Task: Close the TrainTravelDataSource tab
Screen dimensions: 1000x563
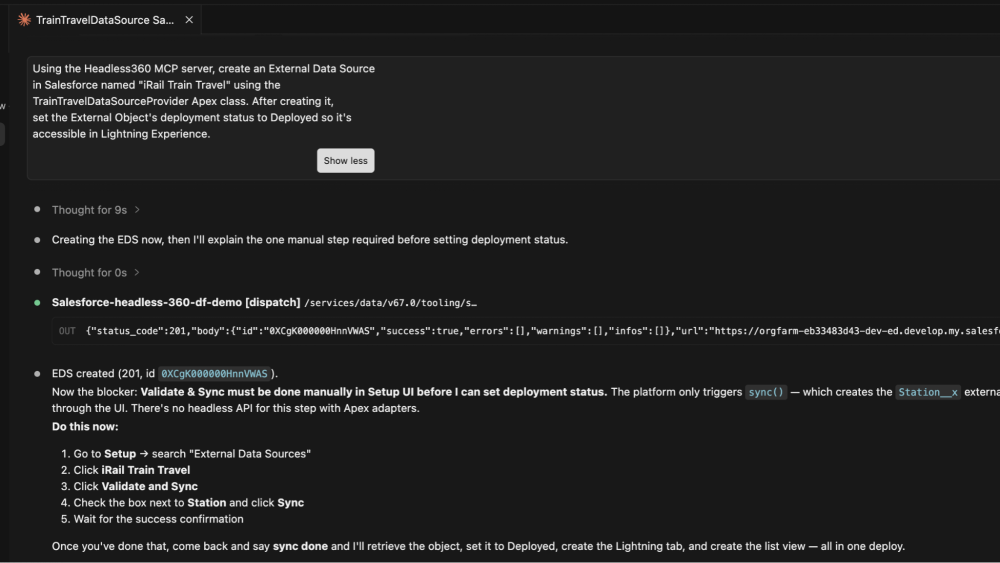Action: point(189,20)
